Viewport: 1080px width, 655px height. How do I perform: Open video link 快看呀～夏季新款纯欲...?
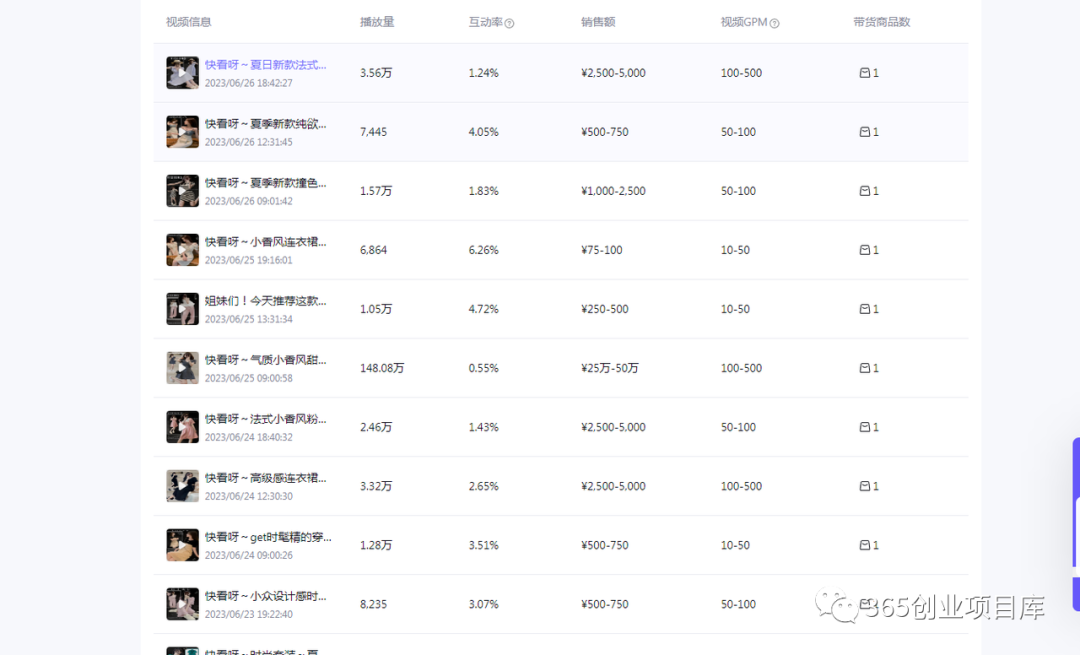pos(265,124)
